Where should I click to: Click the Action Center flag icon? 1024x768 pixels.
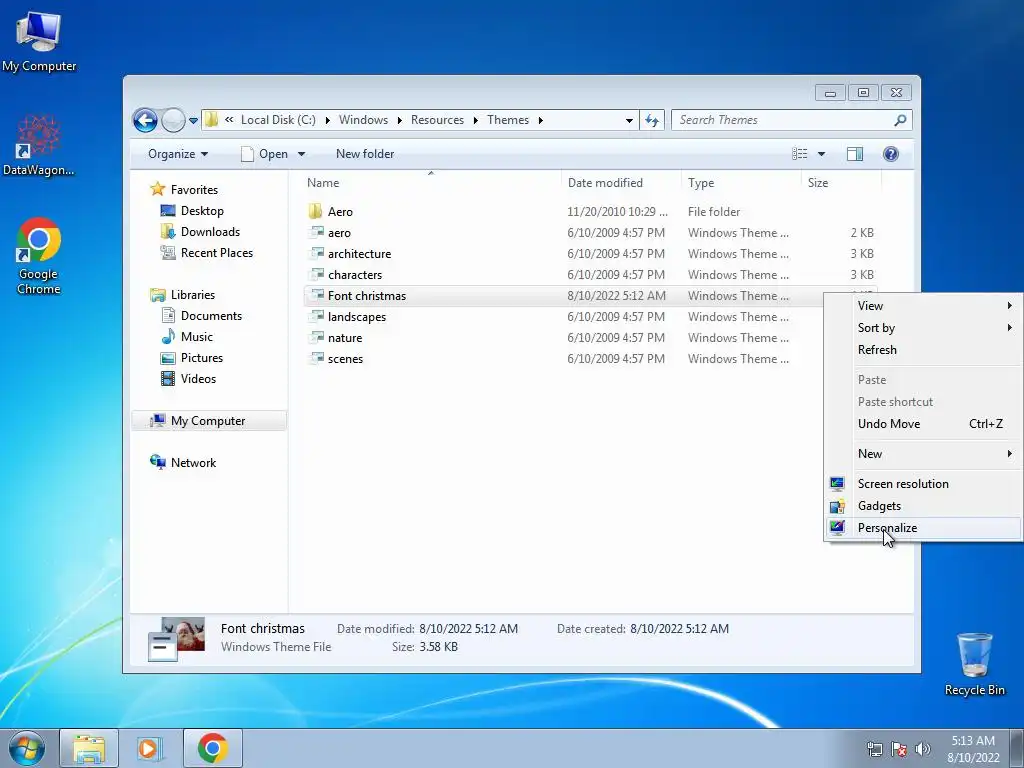pos(899,749)
